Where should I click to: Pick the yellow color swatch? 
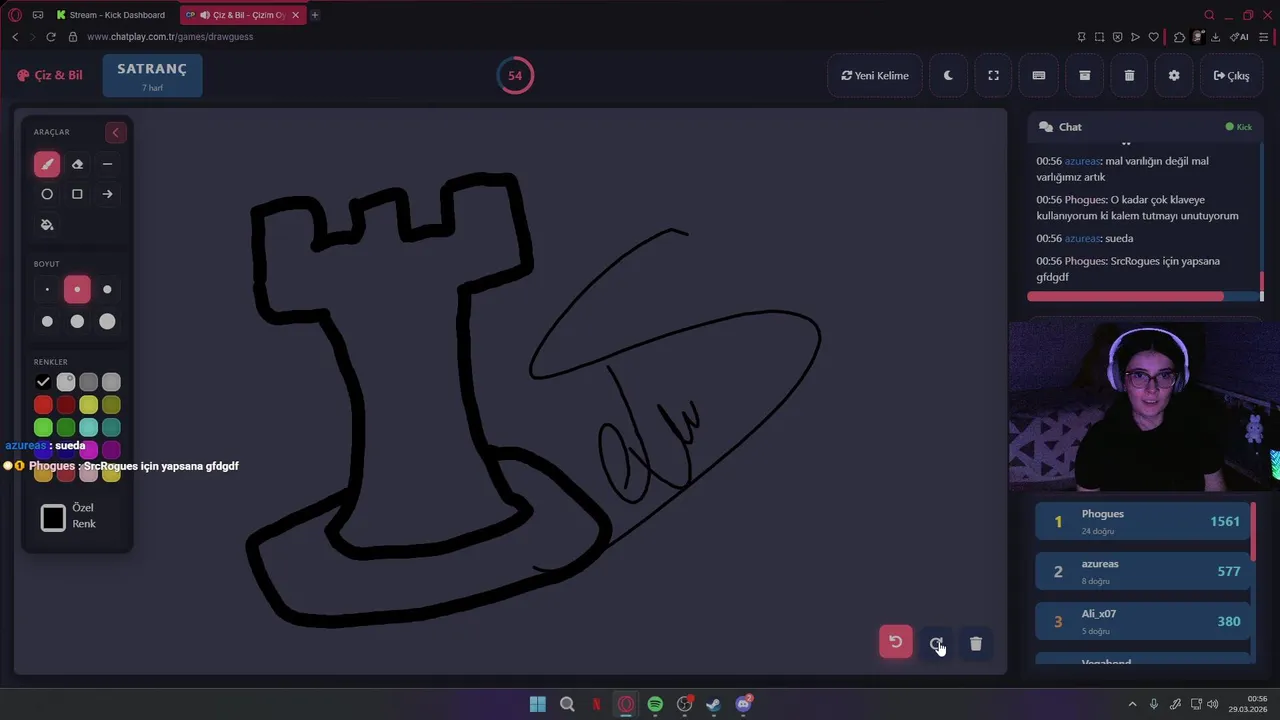(88, 405)
